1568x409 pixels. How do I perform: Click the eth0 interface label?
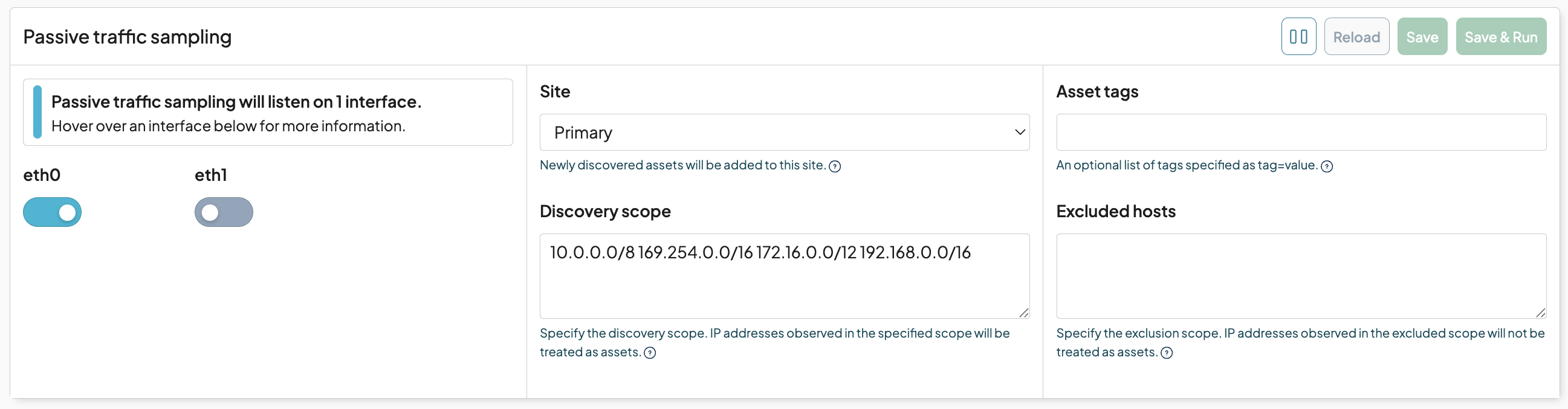coord(42,175)
